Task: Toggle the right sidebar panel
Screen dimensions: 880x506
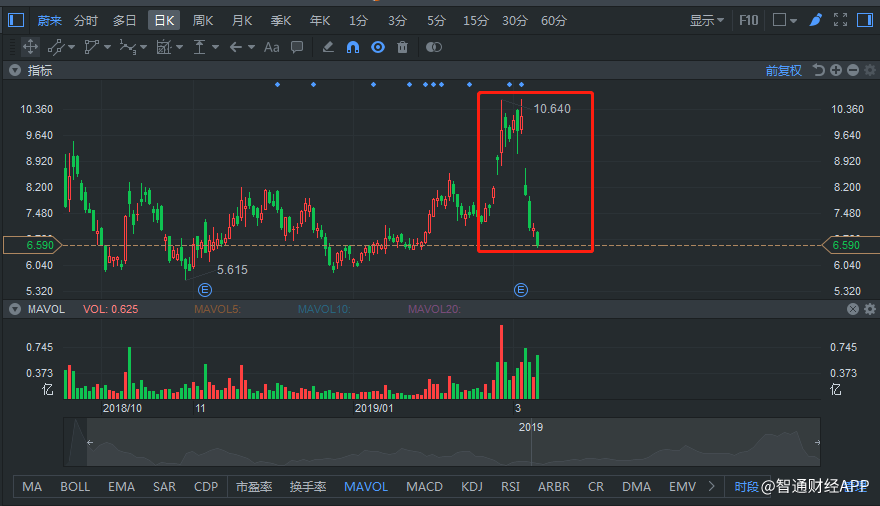Action: click(865, 20)
